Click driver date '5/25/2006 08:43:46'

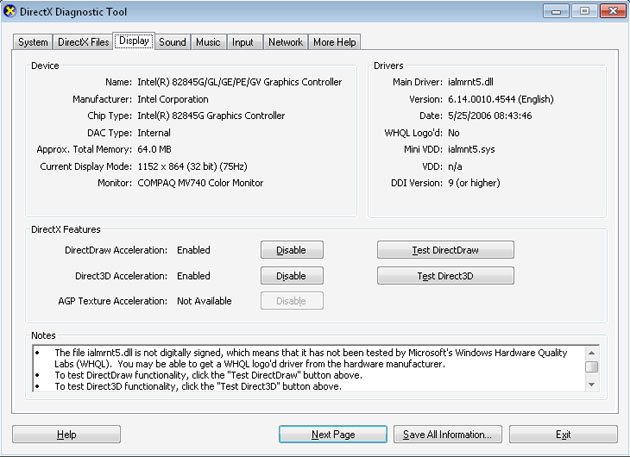490,116
